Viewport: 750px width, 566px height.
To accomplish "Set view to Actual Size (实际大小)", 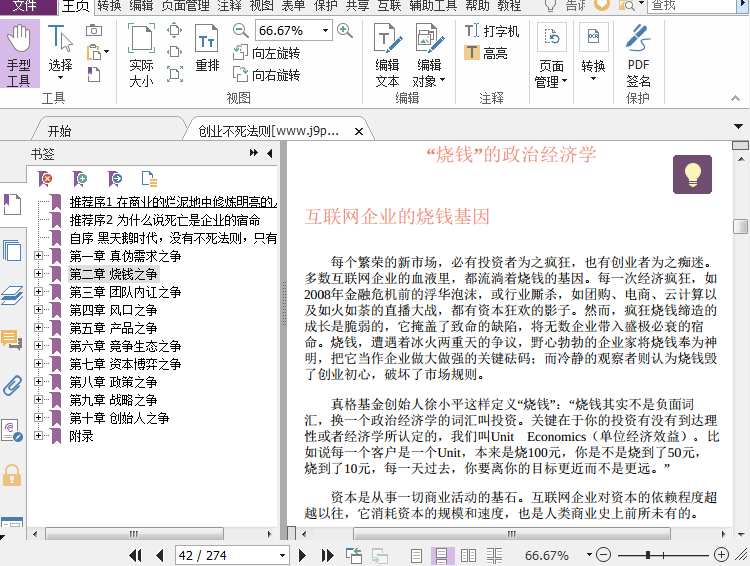I will click(142, 55).
